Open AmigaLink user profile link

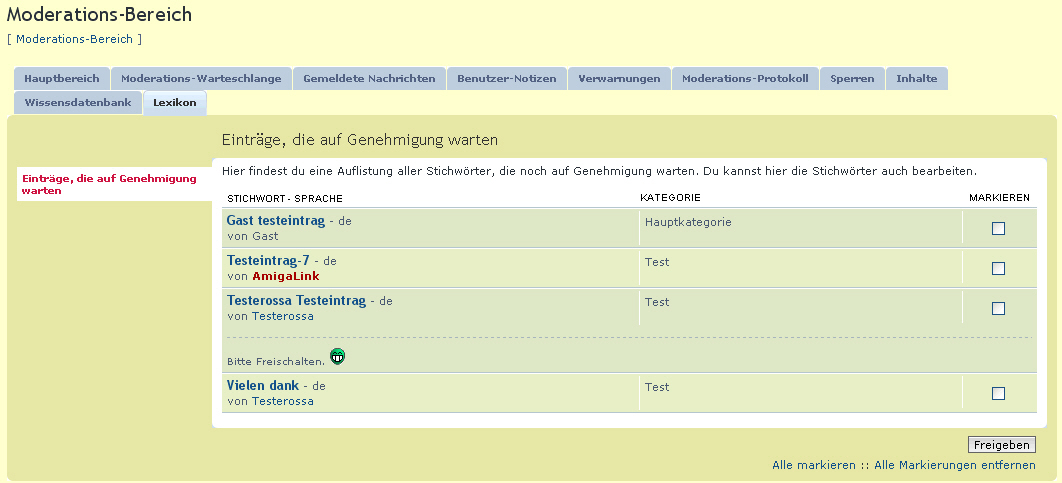click(x=285, y=276)
